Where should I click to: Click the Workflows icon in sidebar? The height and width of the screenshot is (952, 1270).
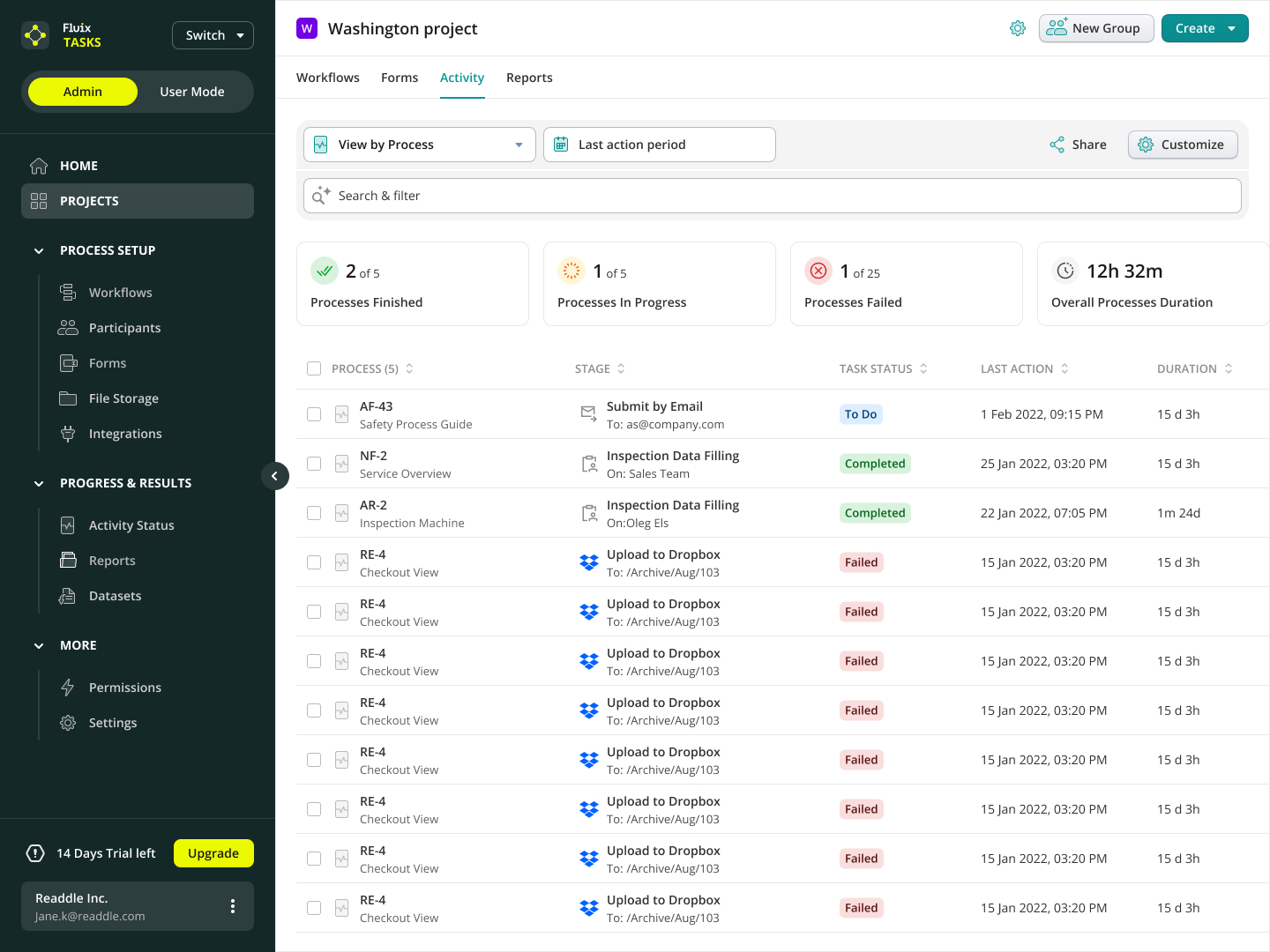tap(68, 293)
